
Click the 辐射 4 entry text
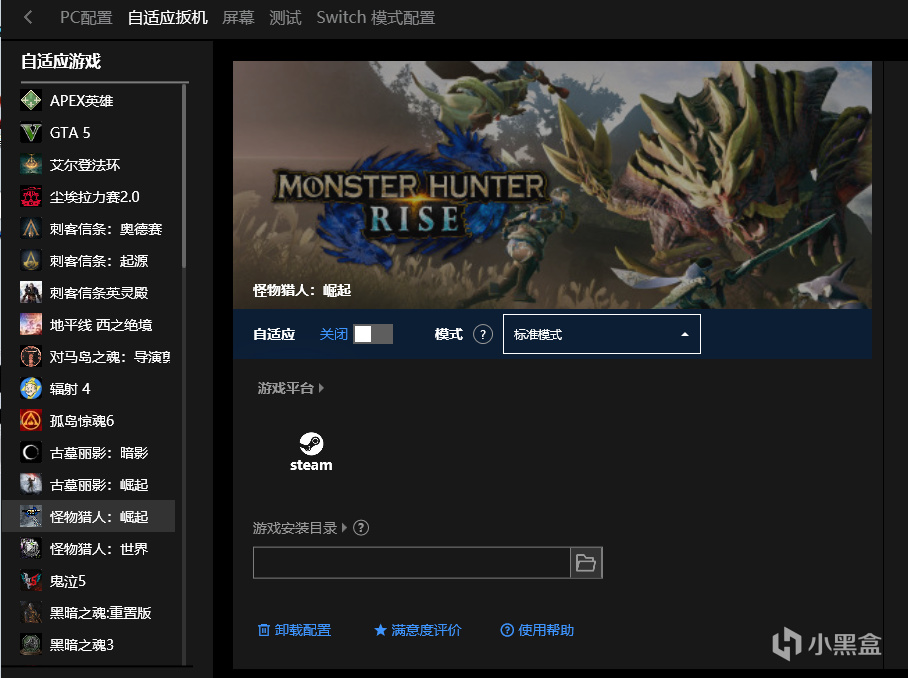[70, 389]
